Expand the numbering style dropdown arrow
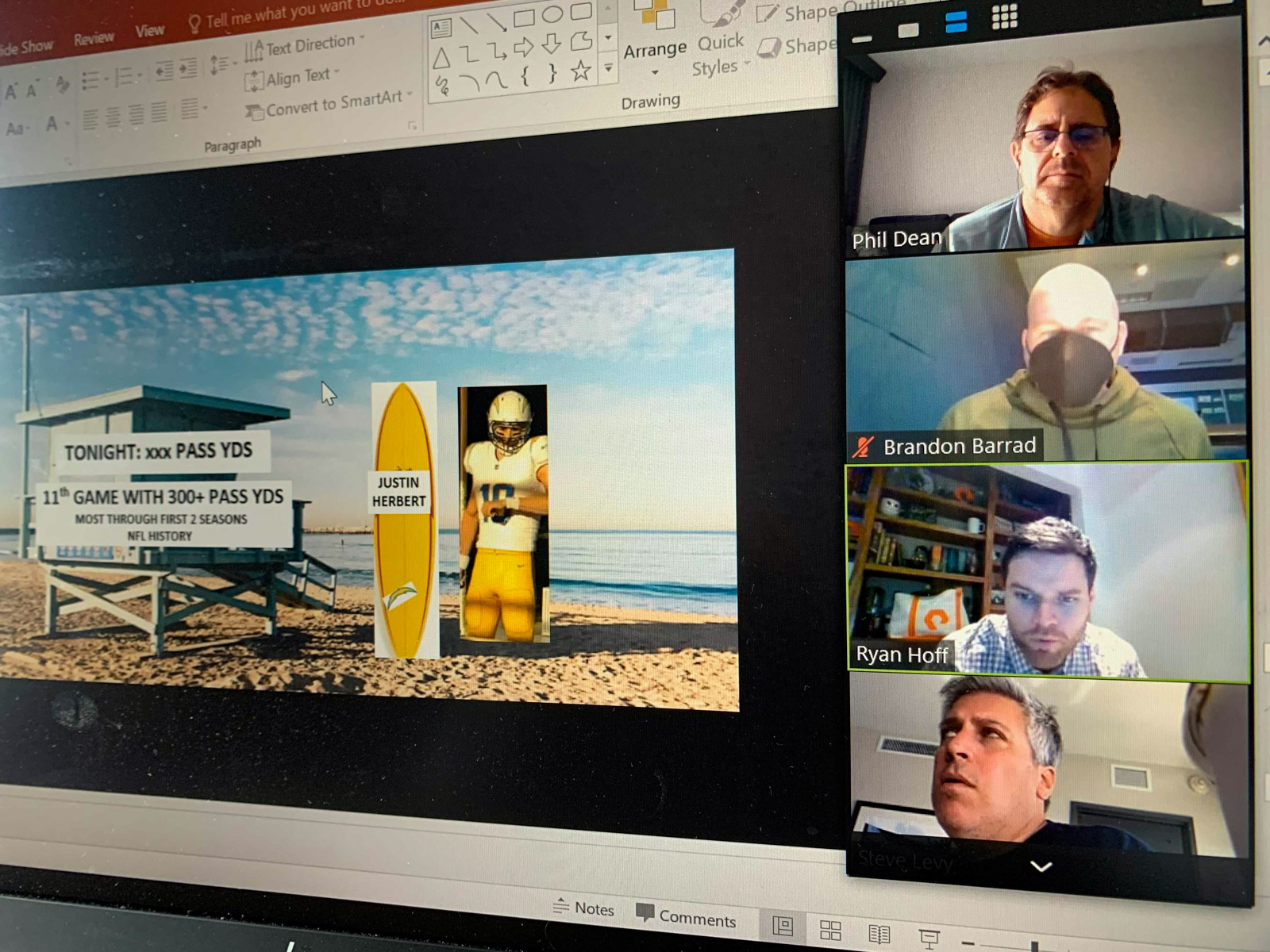Image resolution: width=1270 pixels, height=952 pixels. coord(139,76)
